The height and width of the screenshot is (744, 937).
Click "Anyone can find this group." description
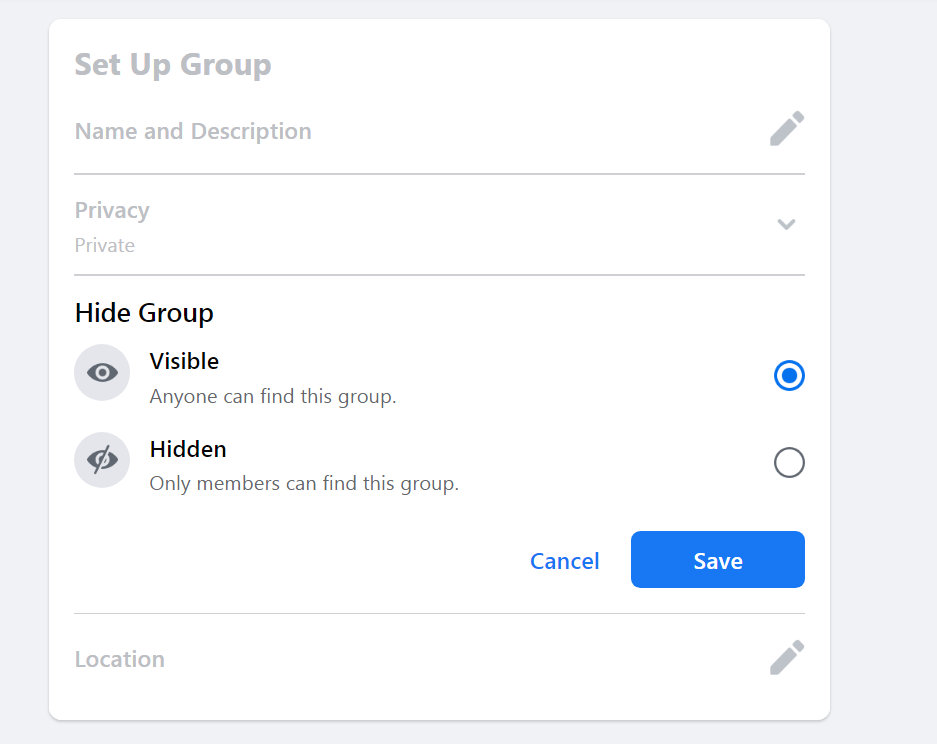pyautogui.click(x=273, y=397)
